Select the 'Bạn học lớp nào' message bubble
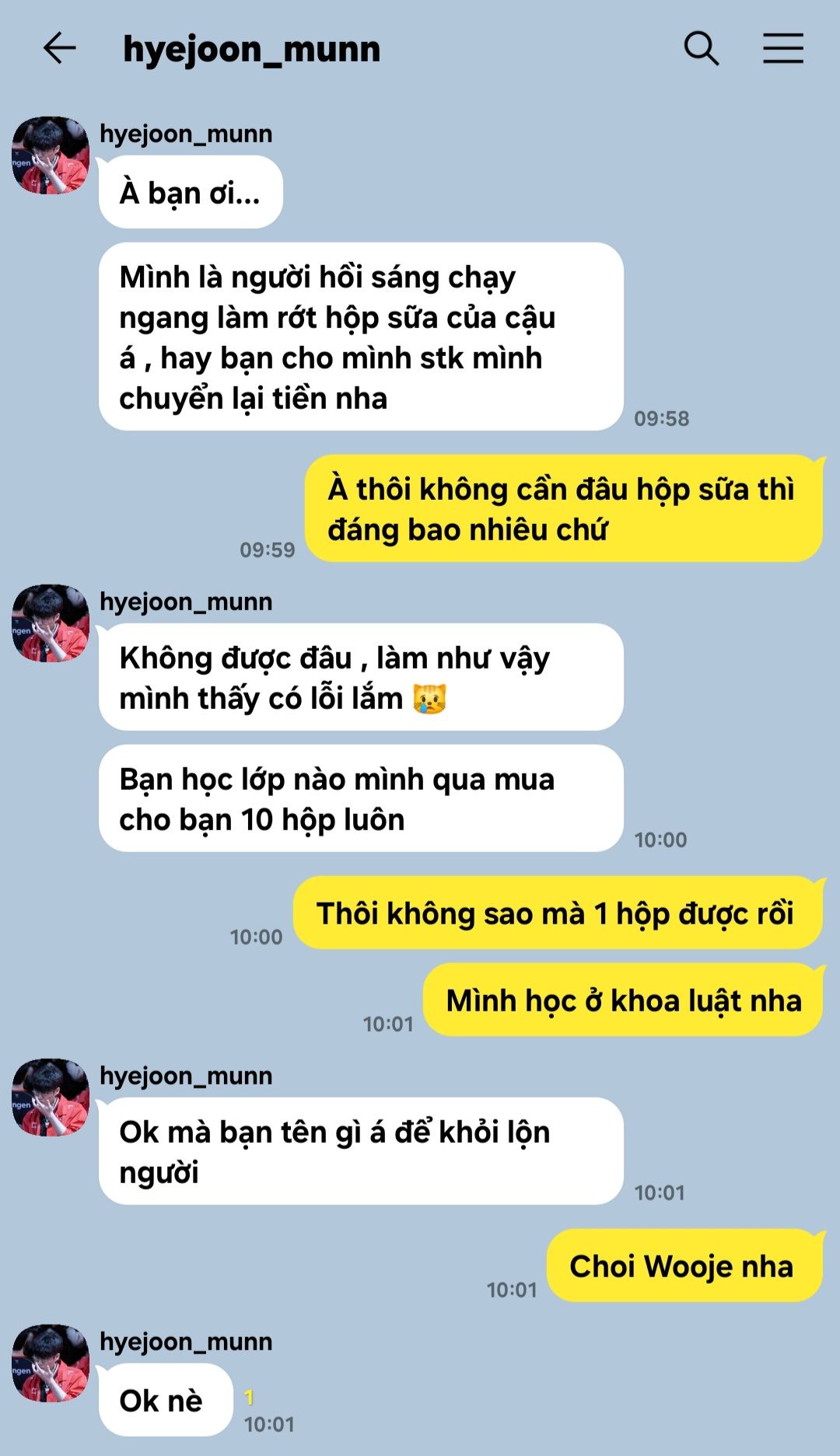The height and width of the screenshot is (1456, 840). 361,798
